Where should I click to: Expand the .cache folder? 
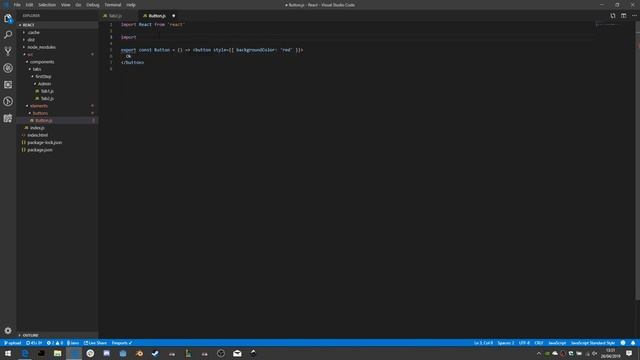pyautogui.click(x=57, y=32)
